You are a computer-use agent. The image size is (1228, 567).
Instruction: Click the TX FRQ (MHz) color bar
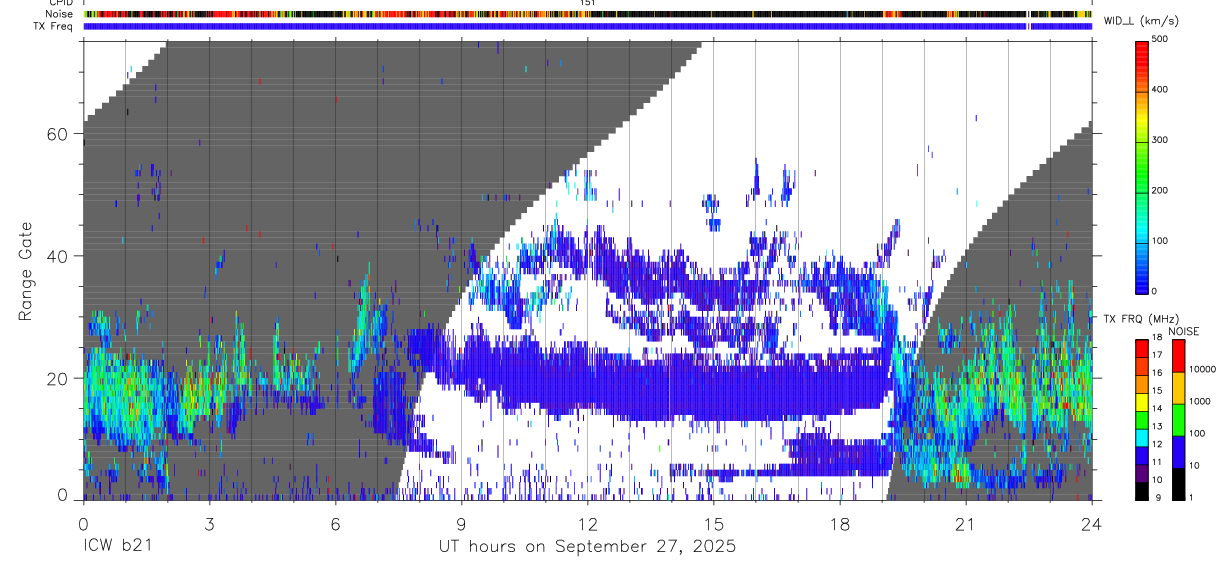1142,419
